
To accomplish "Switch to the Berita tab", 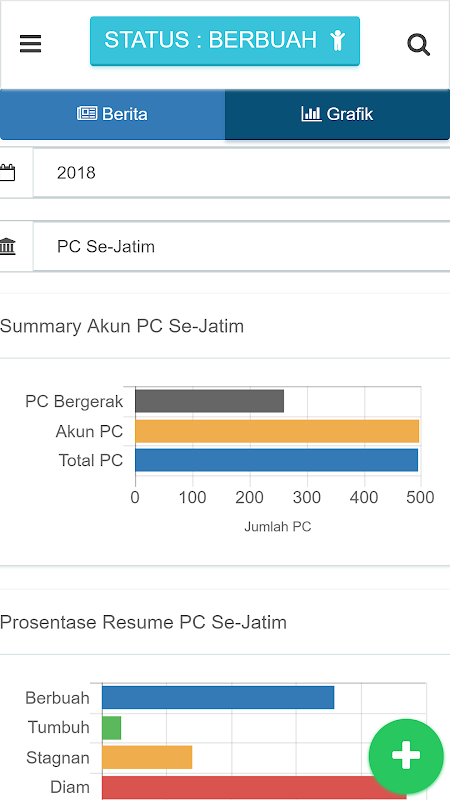I will point(112,114).
